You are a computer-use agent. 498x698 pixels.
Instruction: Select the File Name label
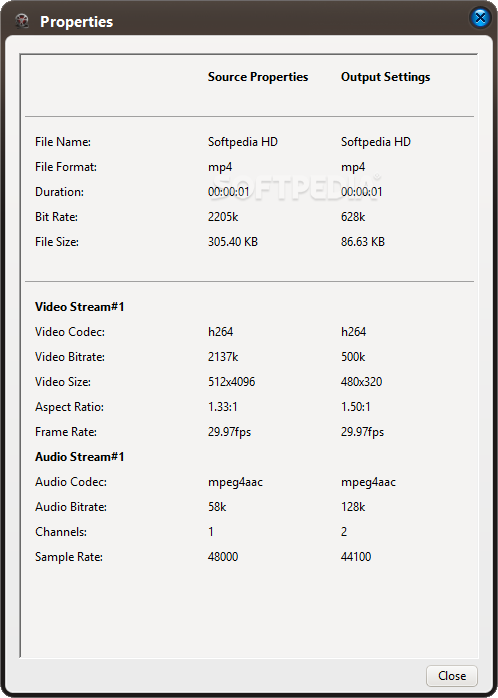click(63, 142)
